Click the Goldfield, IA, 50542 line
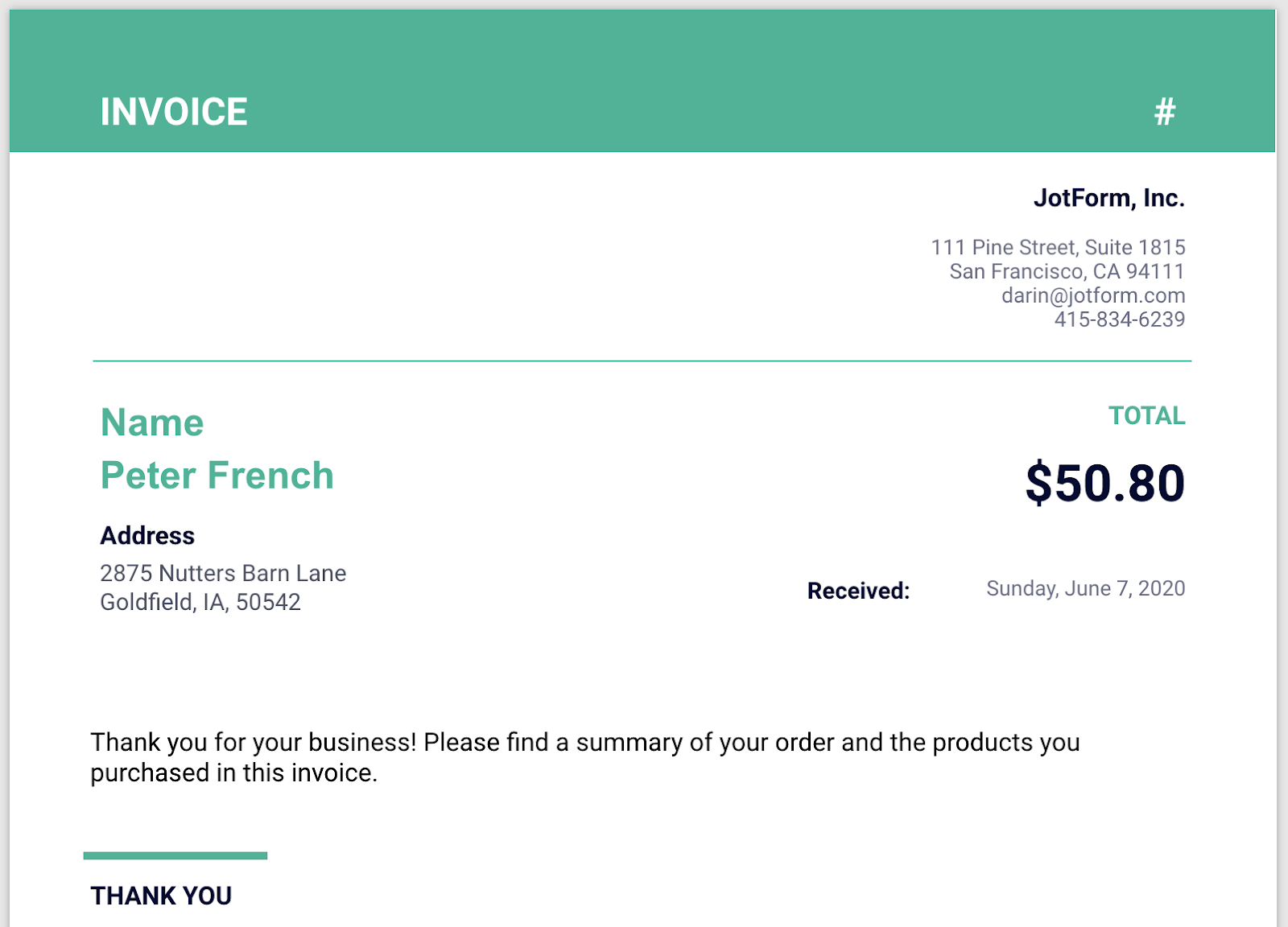Viewport: 1288px width, 927px height. point(200,602)
